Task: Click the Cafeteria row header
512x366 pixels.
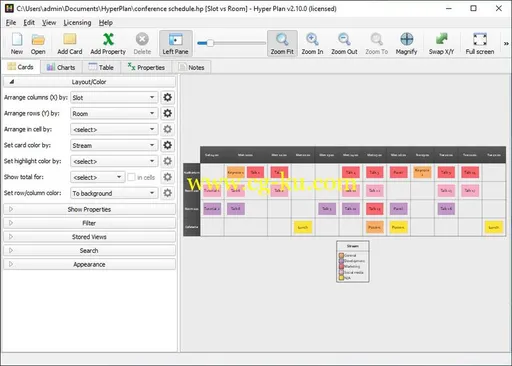Action: 192,227
